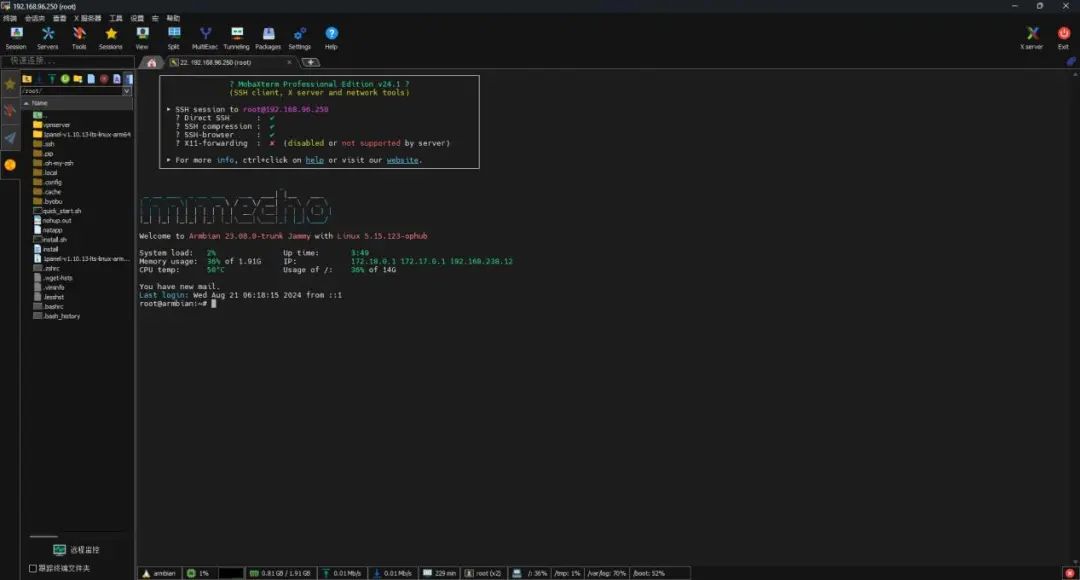
Task: Toggle the follow terminal folder checkbox
Action: pos(32,568)
